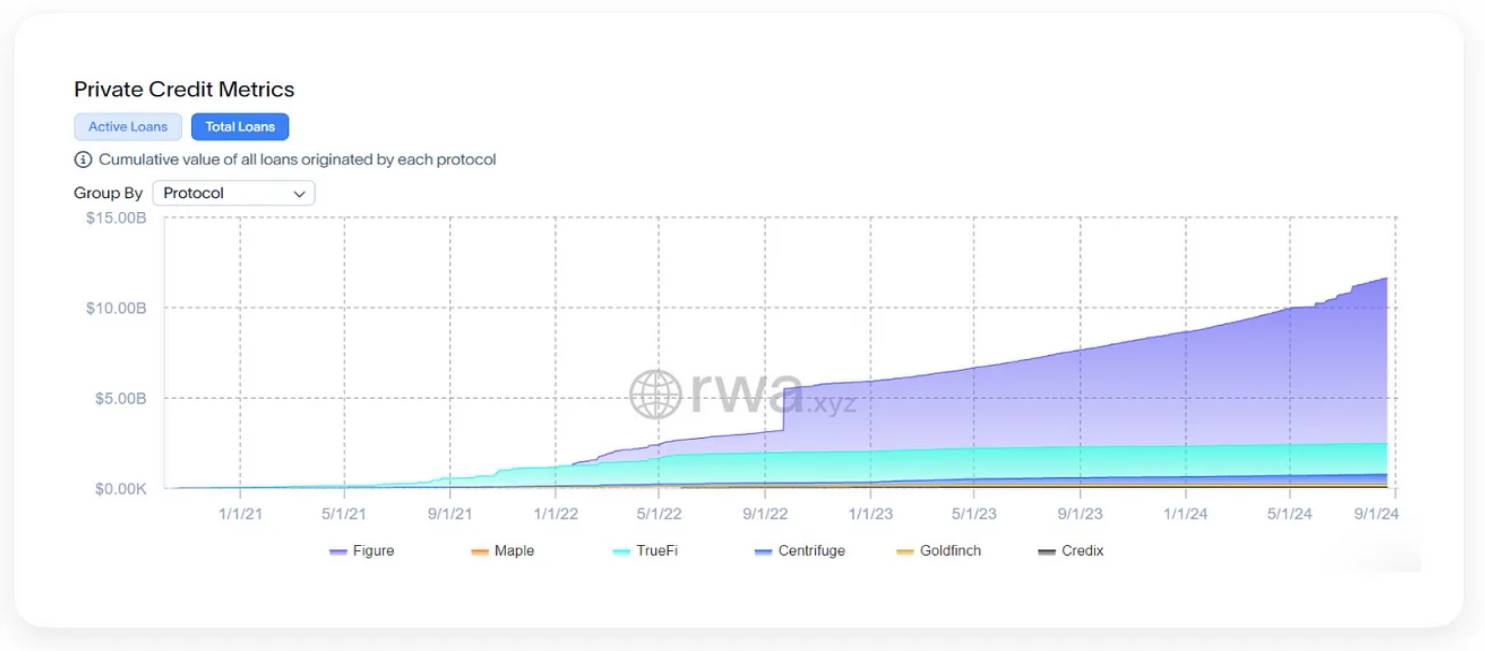Click the Goldfinch yellow legend marker

905,552
